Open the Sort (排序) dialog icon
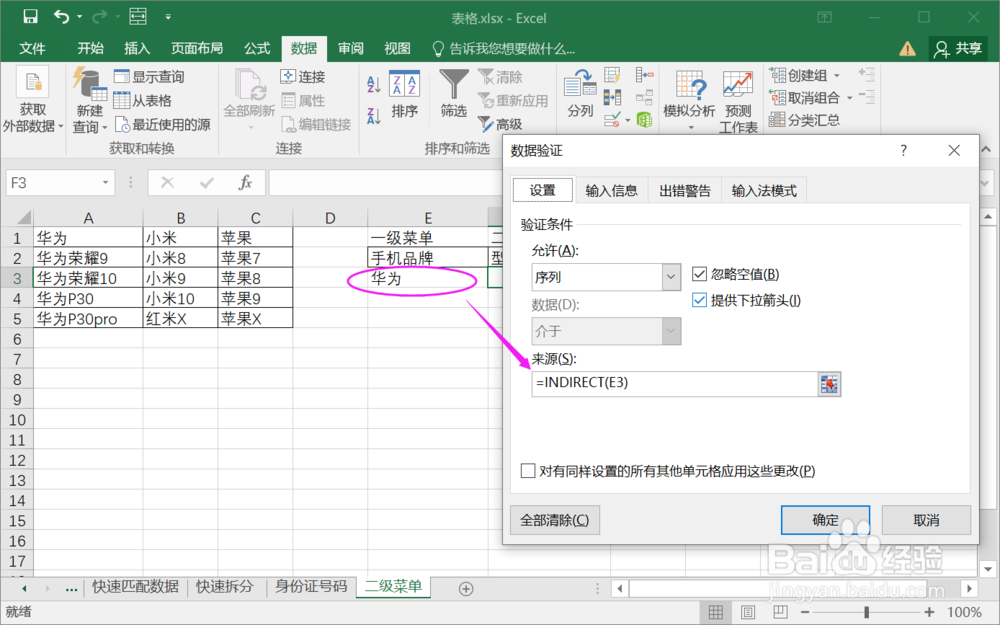 point(404,85)
